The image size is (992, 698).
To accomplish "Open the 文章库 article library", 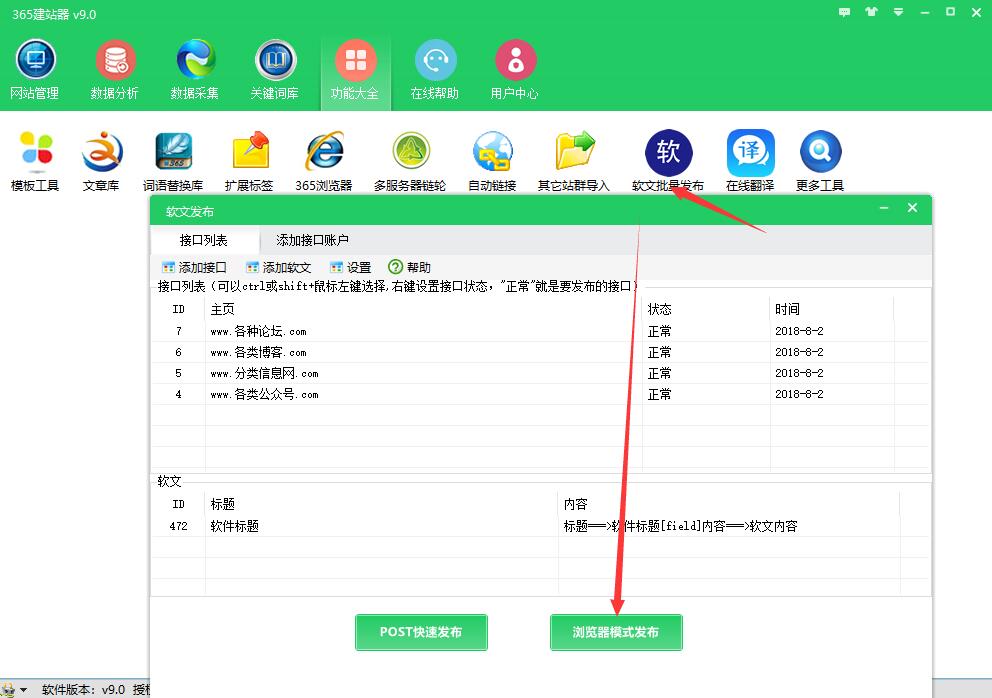I will [x=101, y=161].
